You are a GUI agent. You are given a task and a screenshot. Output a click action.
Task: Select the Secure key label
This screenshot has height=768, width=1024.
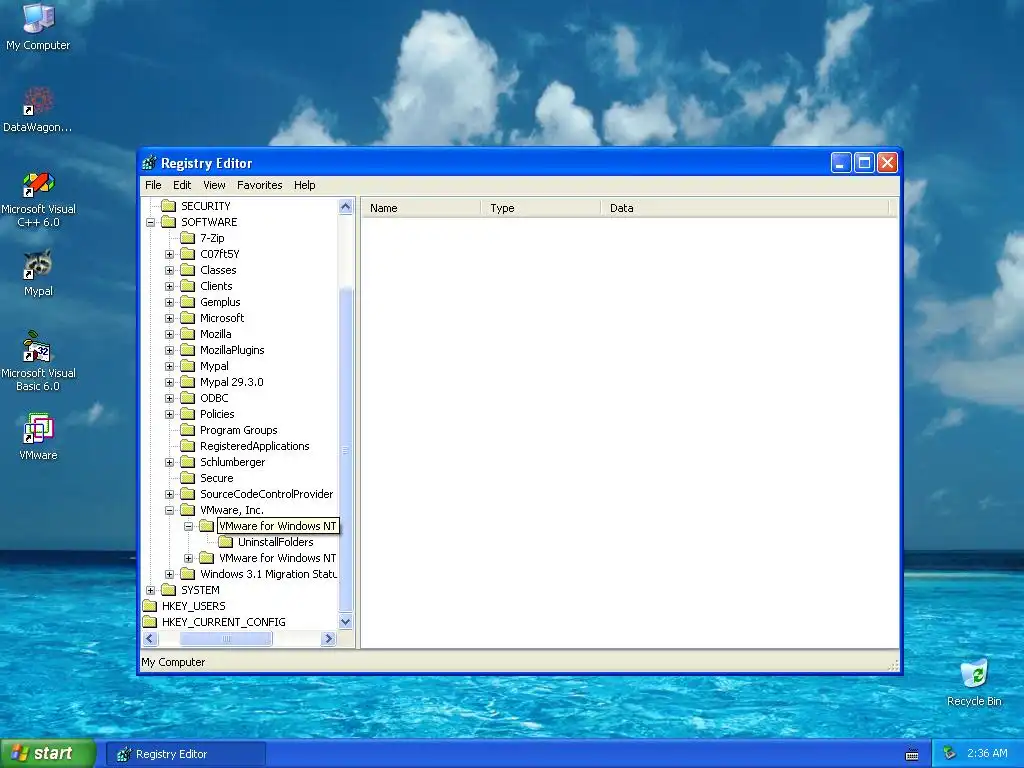[x=216, y=478]
